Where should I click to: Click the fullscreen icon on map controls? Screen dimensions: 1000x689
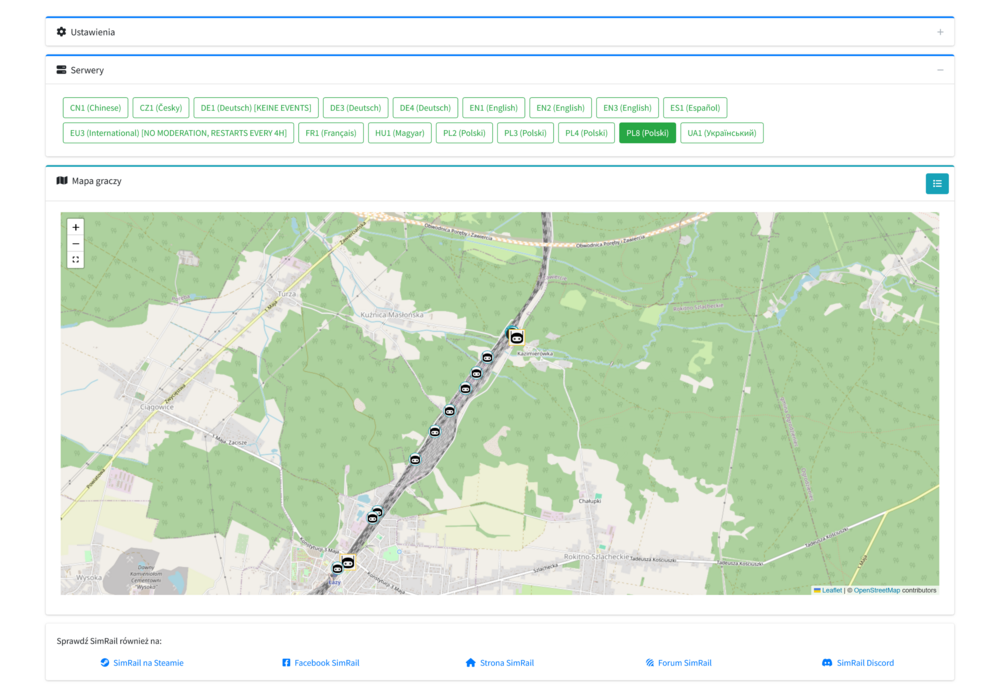[x=75, y=259]
